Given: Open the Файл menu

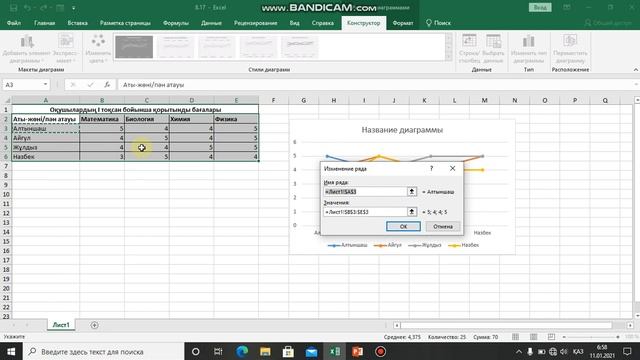Looking at the screenshot, I should coord(13,23).
